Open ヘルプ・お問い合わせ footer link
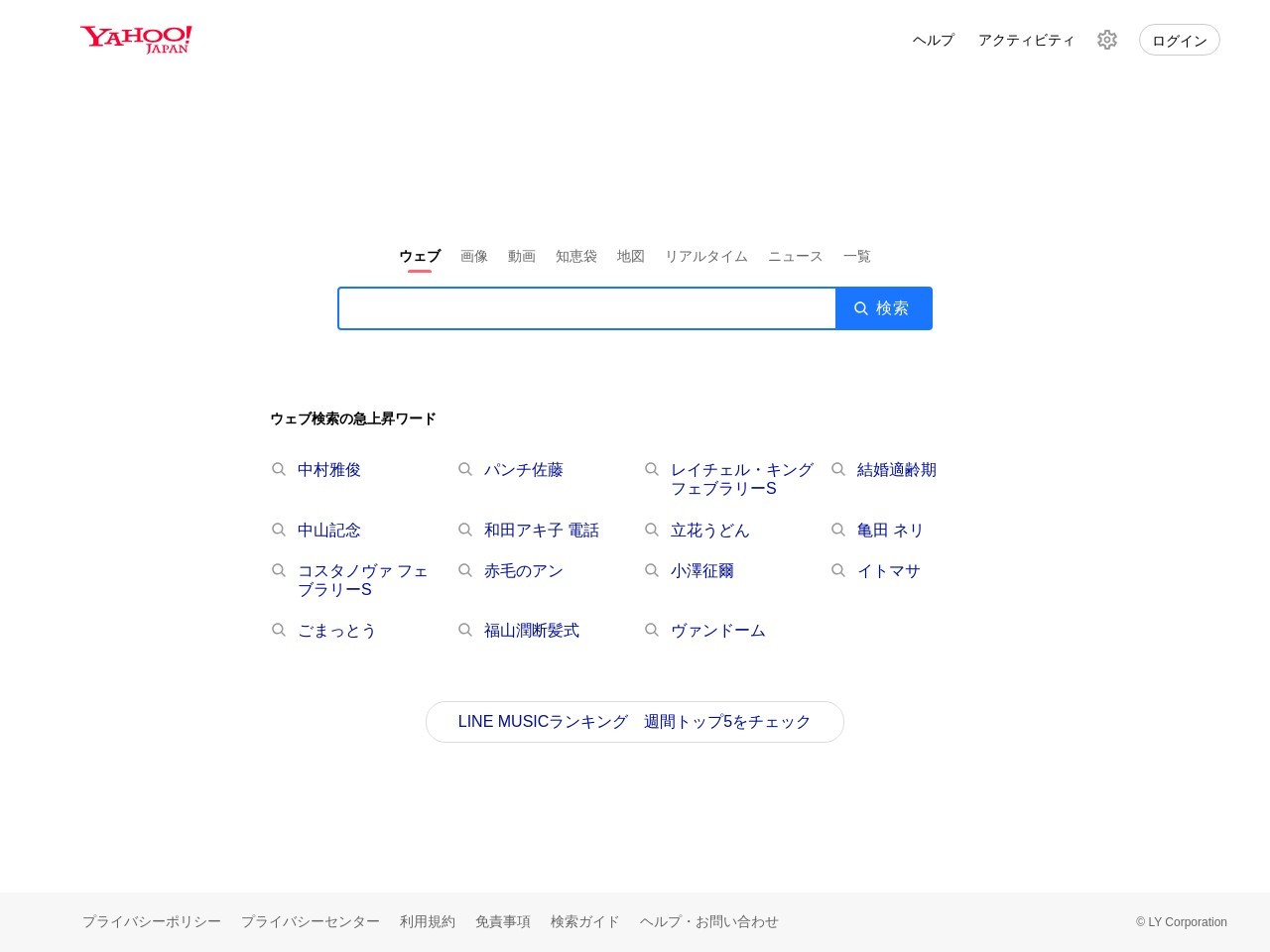This screenshot has height=952, width=1270. click(709, 921)
